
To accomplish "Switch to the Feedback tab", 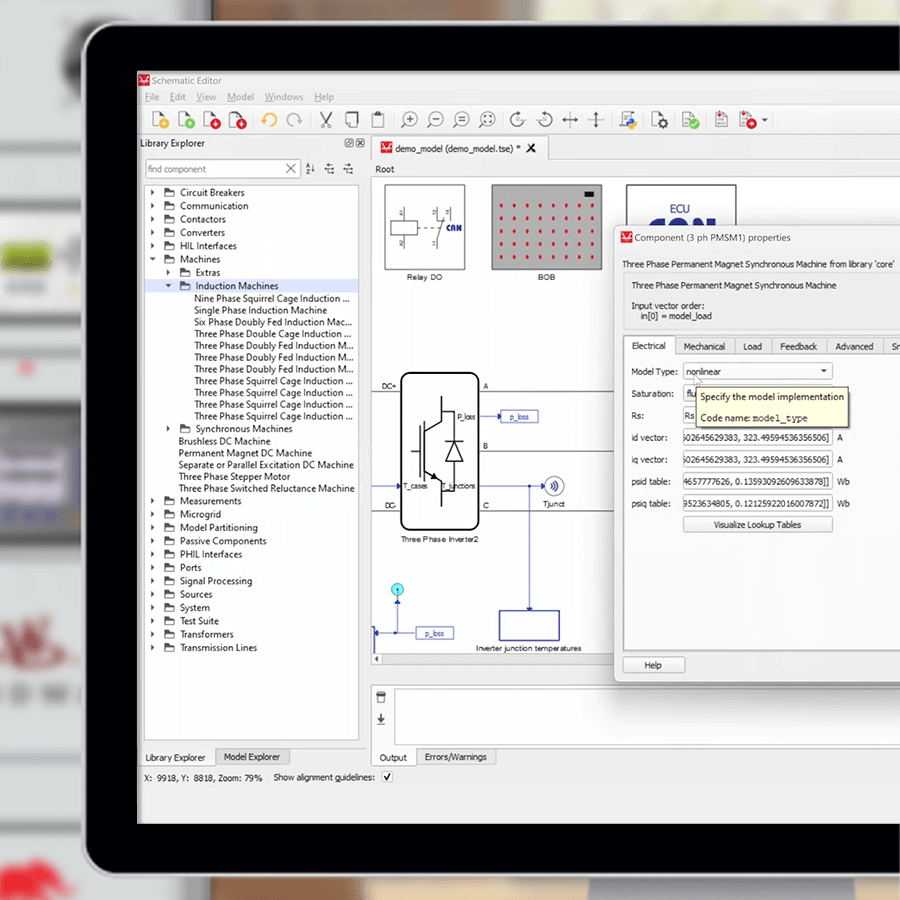I will tap(798, 346).
